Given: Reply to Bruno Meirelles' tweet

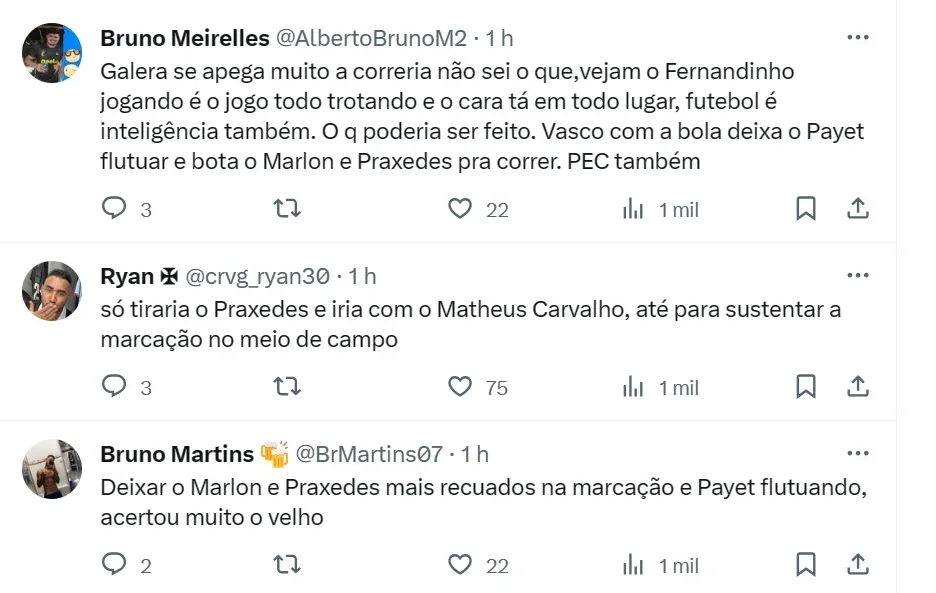Looking at the screenshot, I should (116, 208).
